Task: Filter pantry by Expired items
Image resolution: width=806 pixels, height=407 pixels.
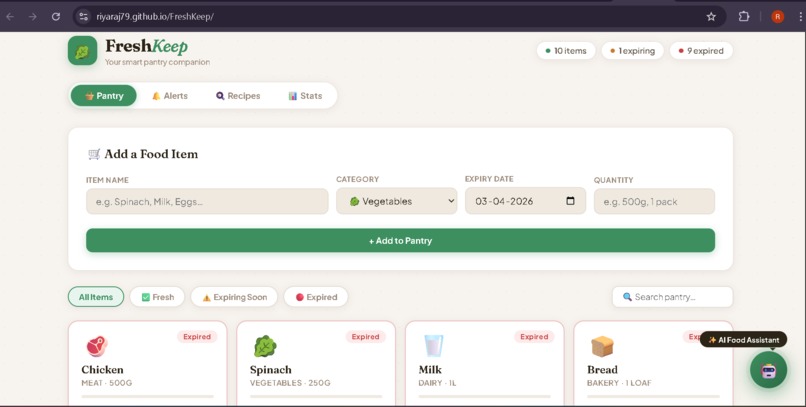Action: click(x=316, y=297)
